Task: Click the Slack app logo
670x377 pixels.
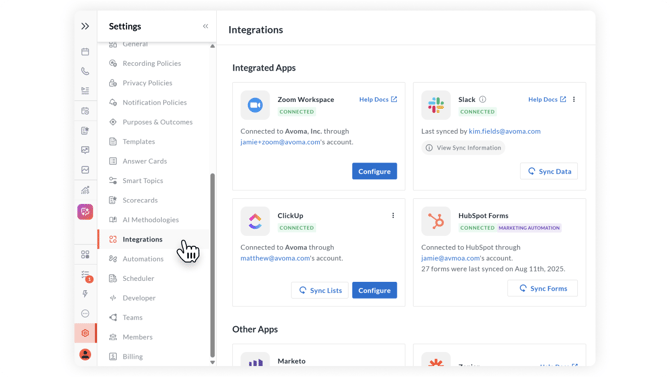Action: pos(436,105)
